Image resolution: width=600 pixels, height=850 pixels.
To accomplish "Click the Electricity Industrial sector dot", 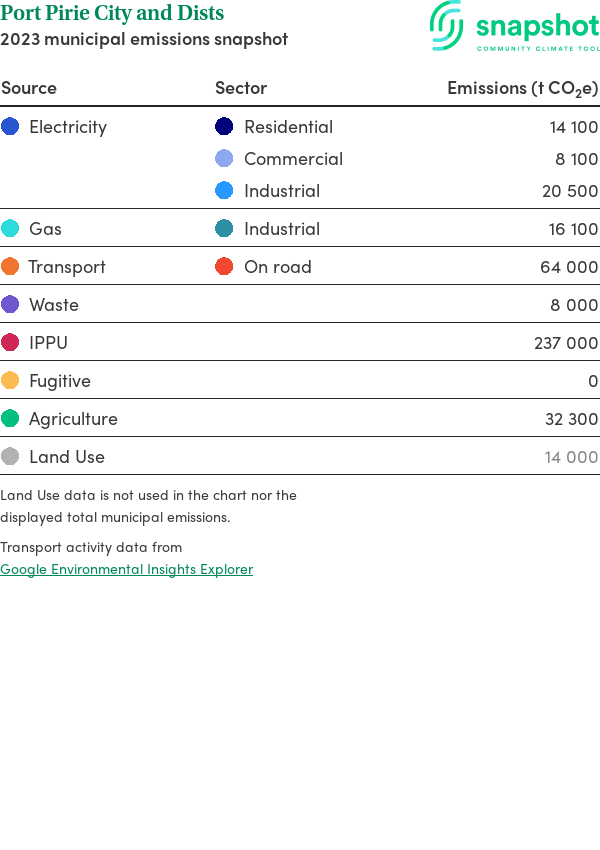I will pyautogui.click(x=224, y=191).
